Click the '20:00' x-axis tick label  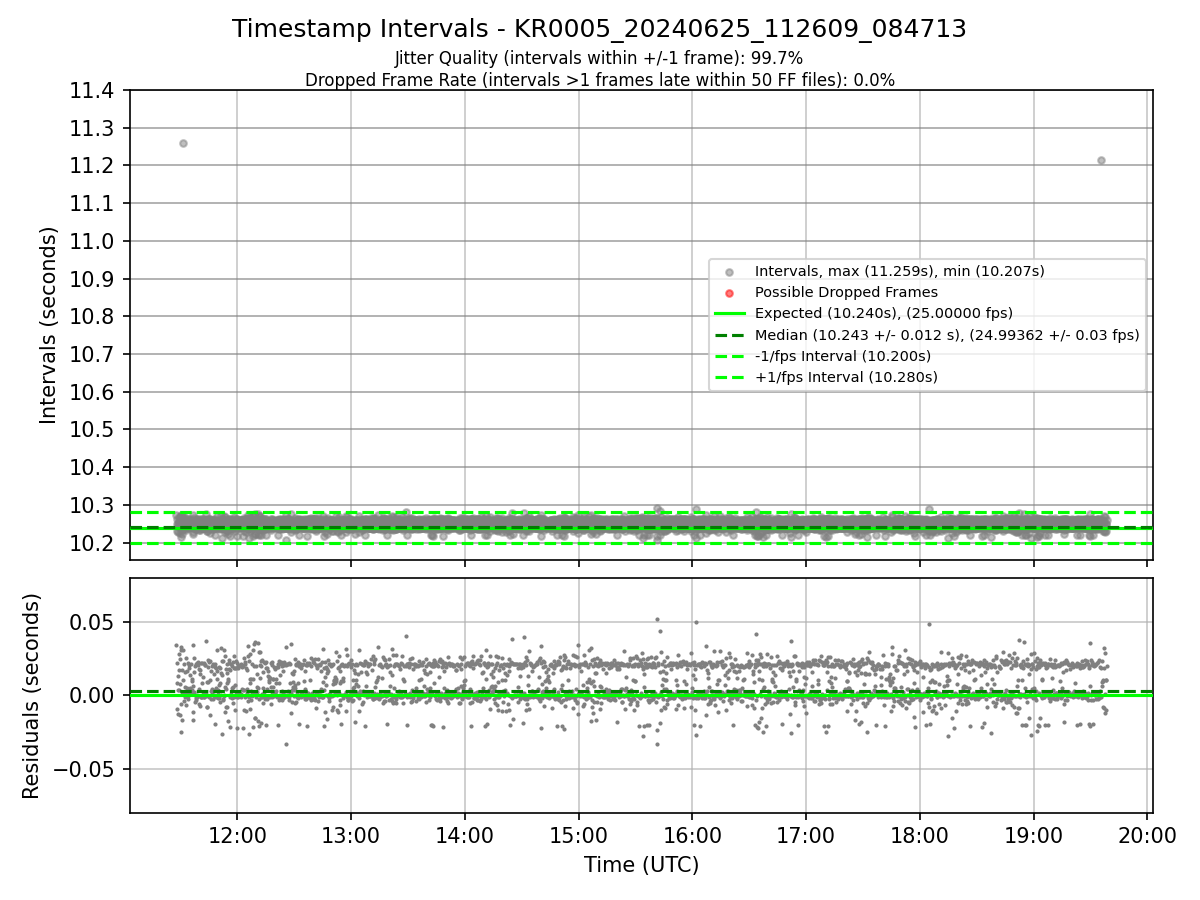pos(1147,834)
